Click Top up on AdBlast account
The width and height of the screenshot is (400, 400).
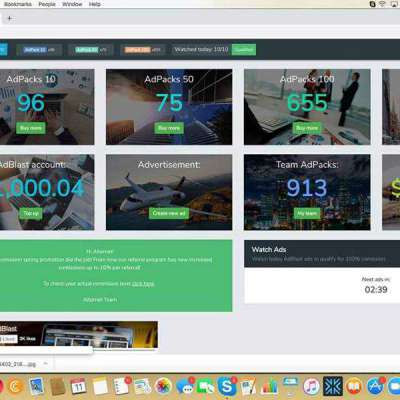pos(31,213)
